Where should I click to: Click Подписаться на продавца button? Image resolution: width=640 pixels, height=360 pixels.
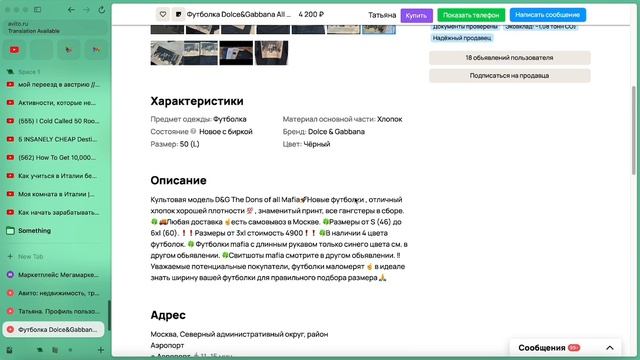[509, 76]
